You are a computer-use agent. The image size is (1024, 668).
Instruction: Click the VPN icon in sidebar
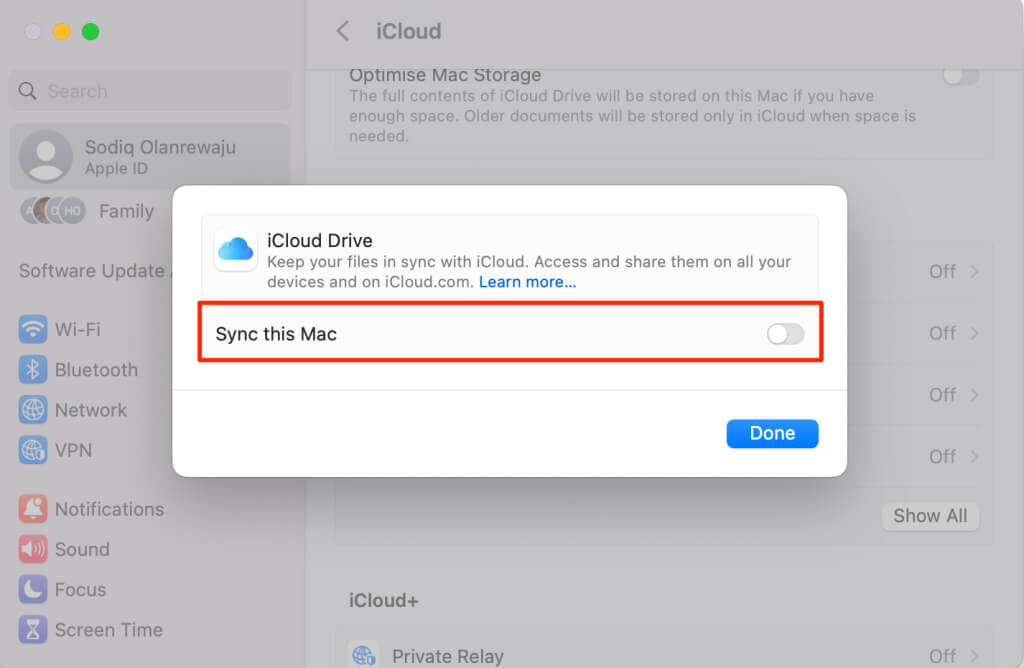(33, 451)
